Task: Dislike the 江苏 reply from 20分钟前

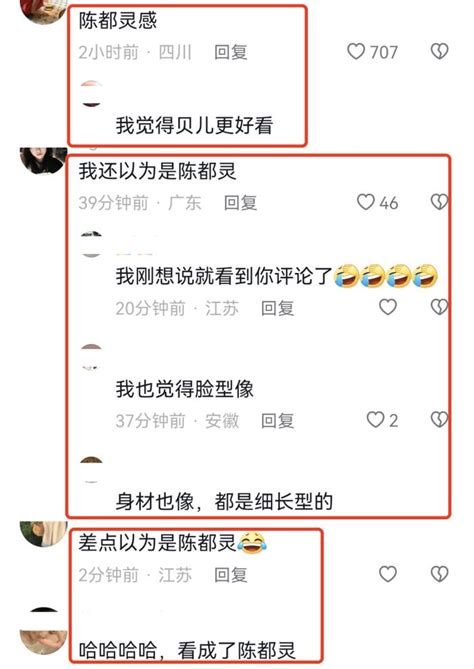Action: coord(439,307)
